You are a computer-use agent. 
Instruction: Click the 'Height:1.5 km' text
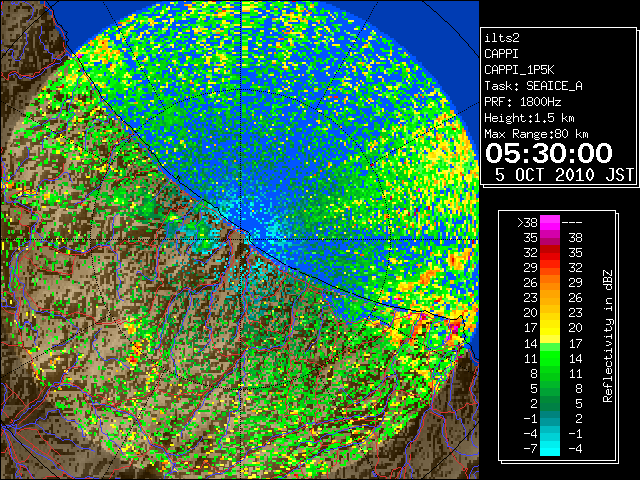pos(529,118)
